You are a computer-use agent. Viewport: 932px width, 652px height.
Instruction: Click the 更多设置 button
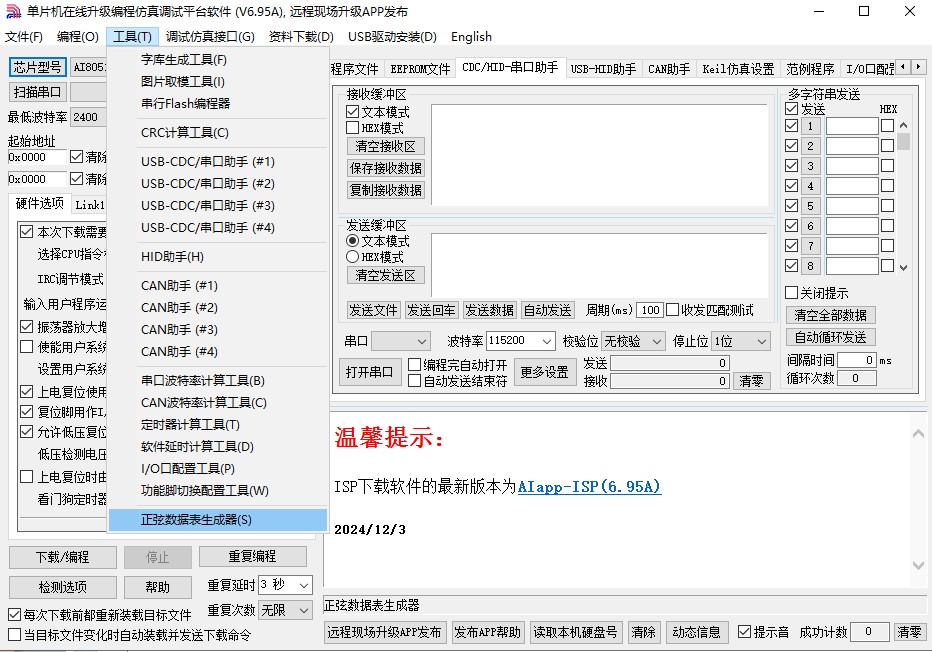point(545,372)
